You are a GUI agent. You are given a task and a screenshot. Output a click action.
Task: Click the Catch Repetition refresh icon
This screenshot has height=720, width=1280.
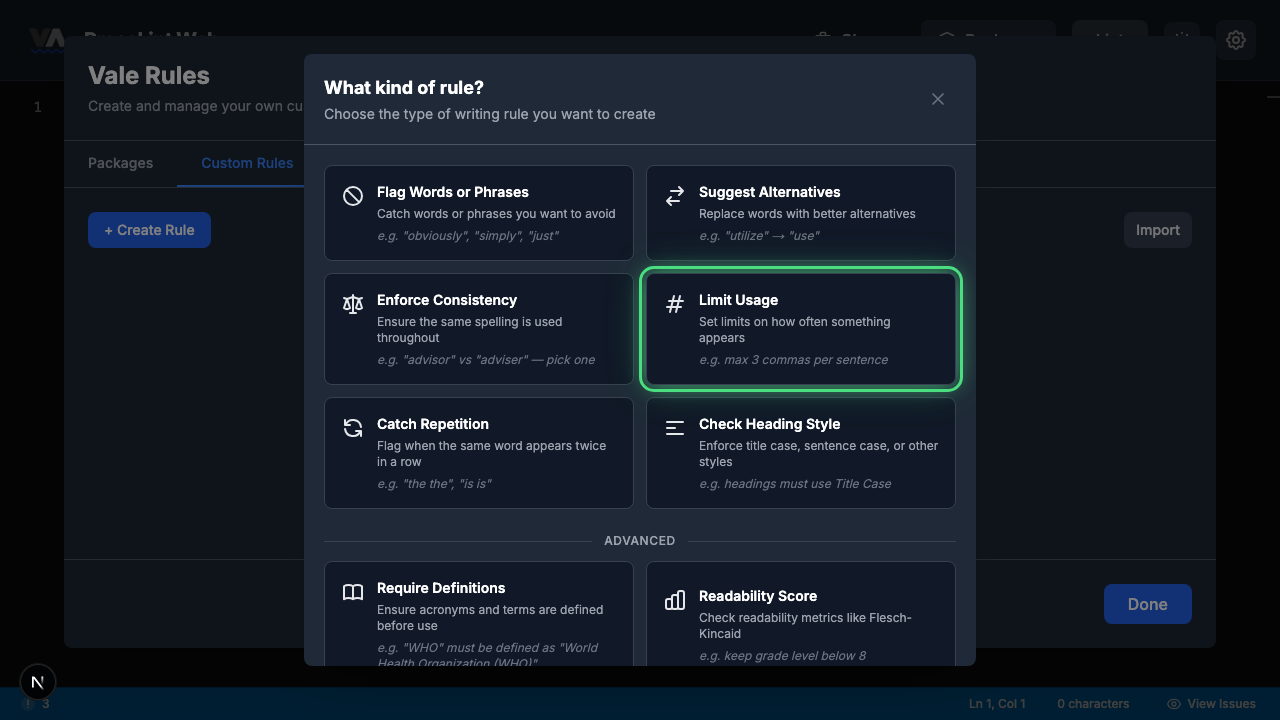coord(353,428)
